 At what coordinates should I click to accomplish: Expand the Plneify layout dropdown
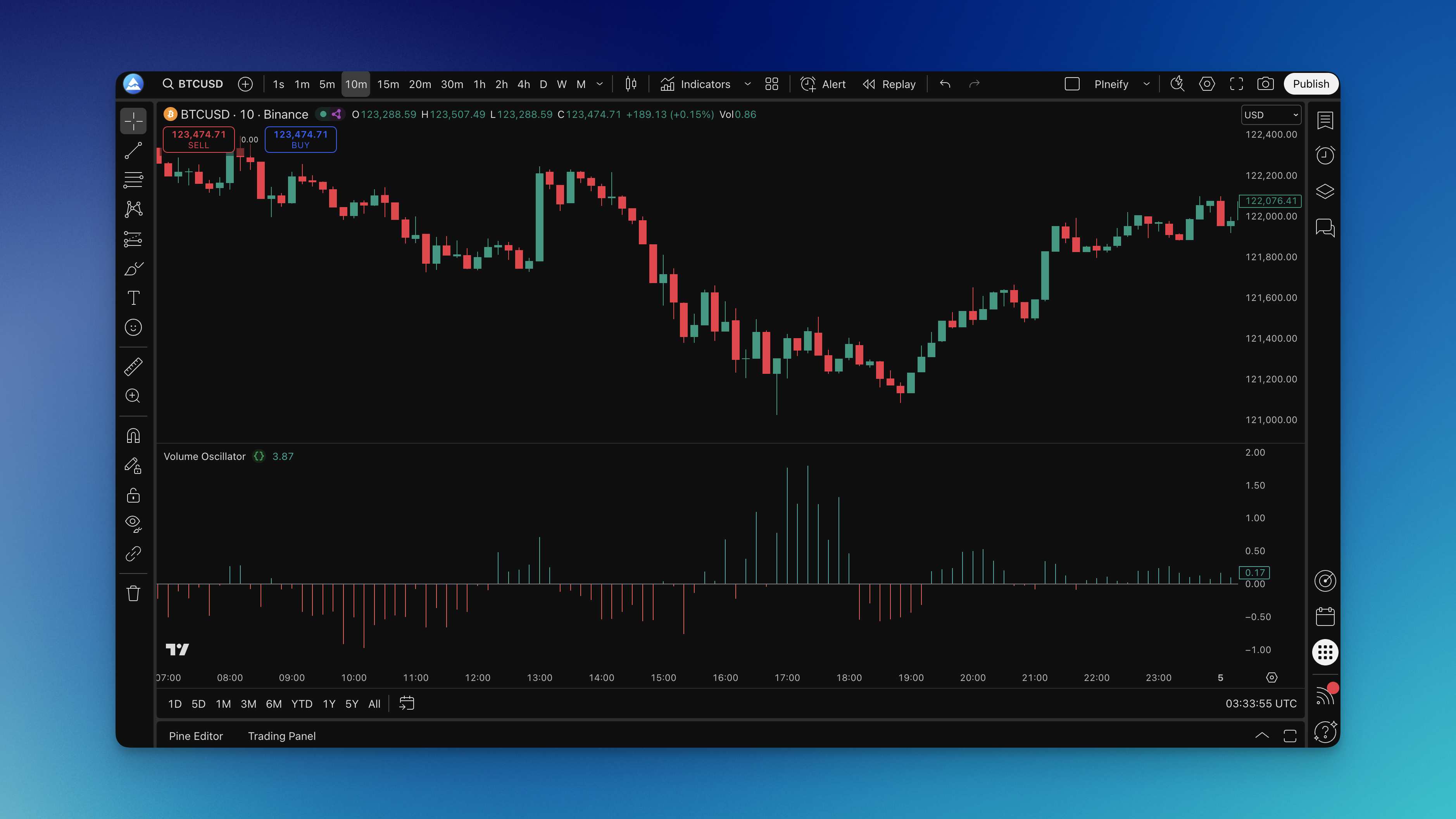coord(1146,84)
